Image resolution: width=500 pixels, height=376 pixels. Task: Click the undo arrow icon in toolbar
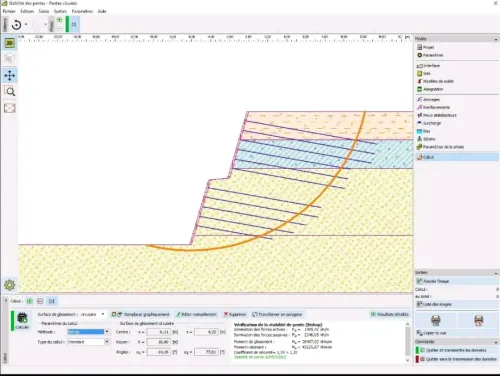(x=16, y=25)
